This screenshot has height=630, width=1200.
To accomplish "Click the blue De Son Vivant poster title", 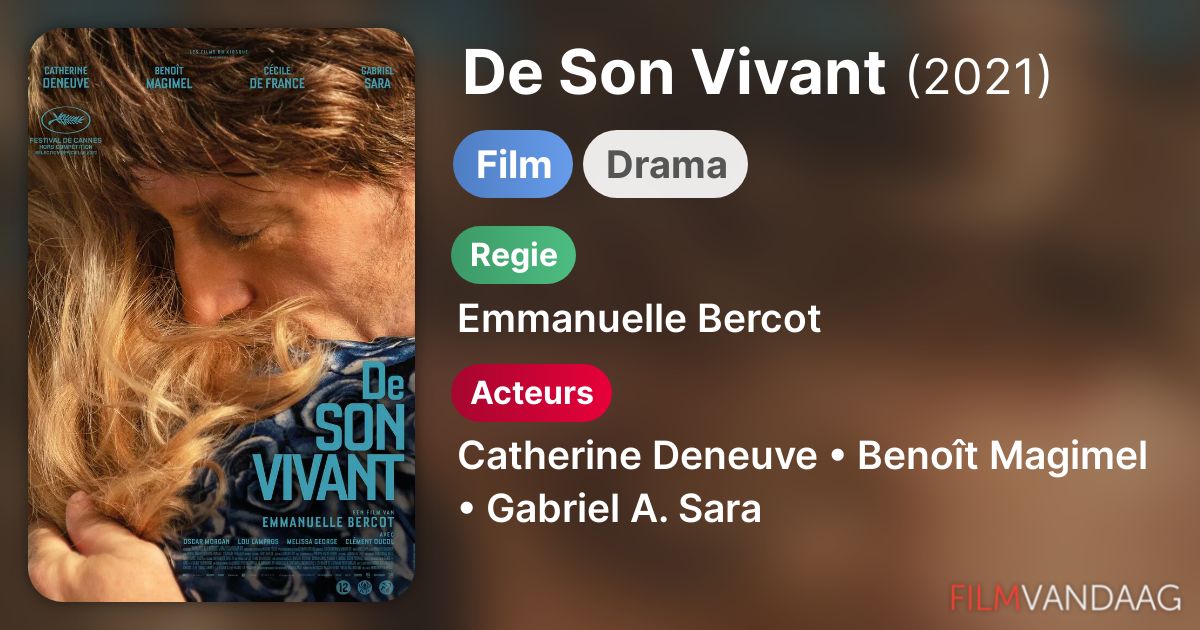I will 329,431.
